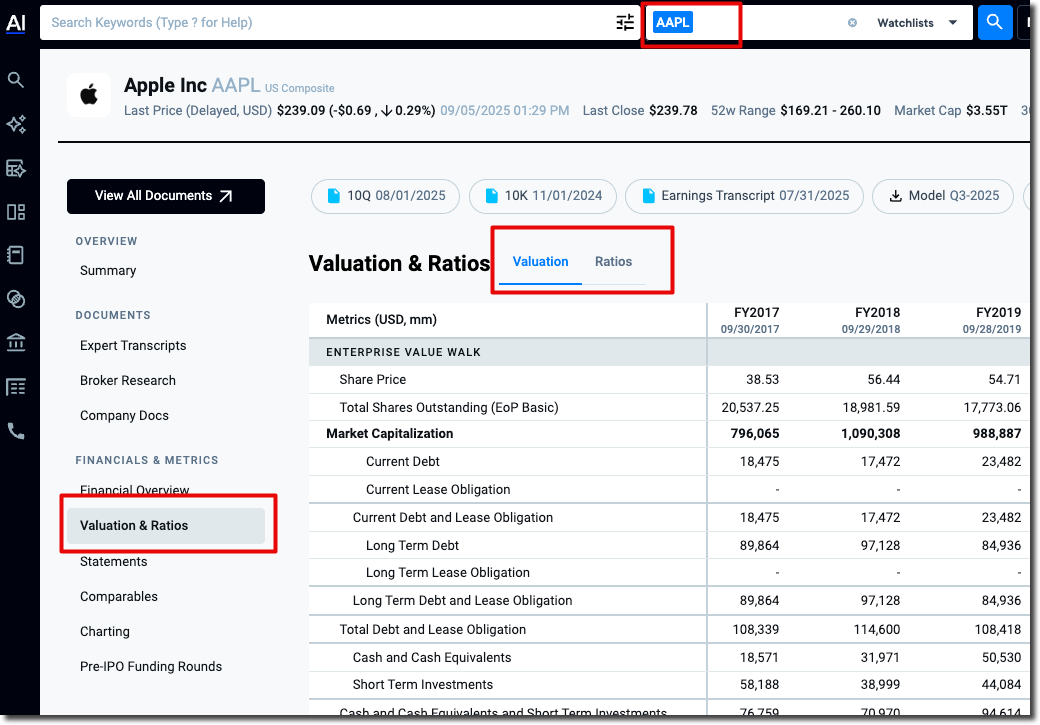The image size is (1040, 725).
Task: Switch to the Ratios tab
Action: point(613,262)
